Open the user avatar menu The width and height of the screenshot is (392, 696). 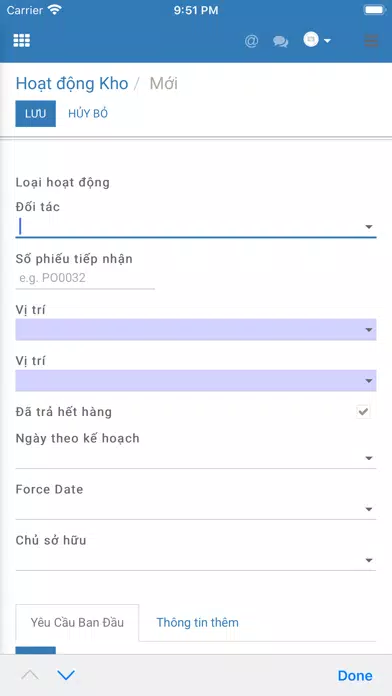click(x=317, y=40)
